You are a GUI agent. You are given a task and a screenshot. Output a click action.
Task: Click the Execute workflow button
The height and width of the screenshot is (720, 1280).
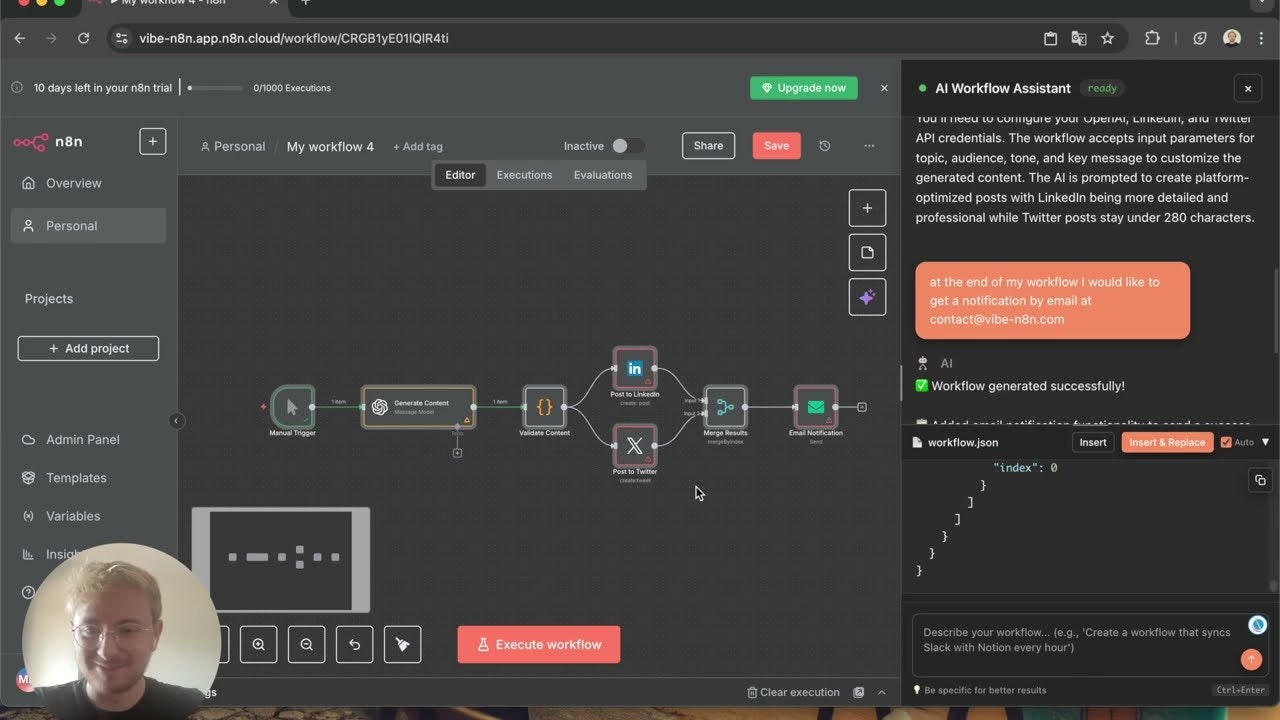(x=538, y=644)
